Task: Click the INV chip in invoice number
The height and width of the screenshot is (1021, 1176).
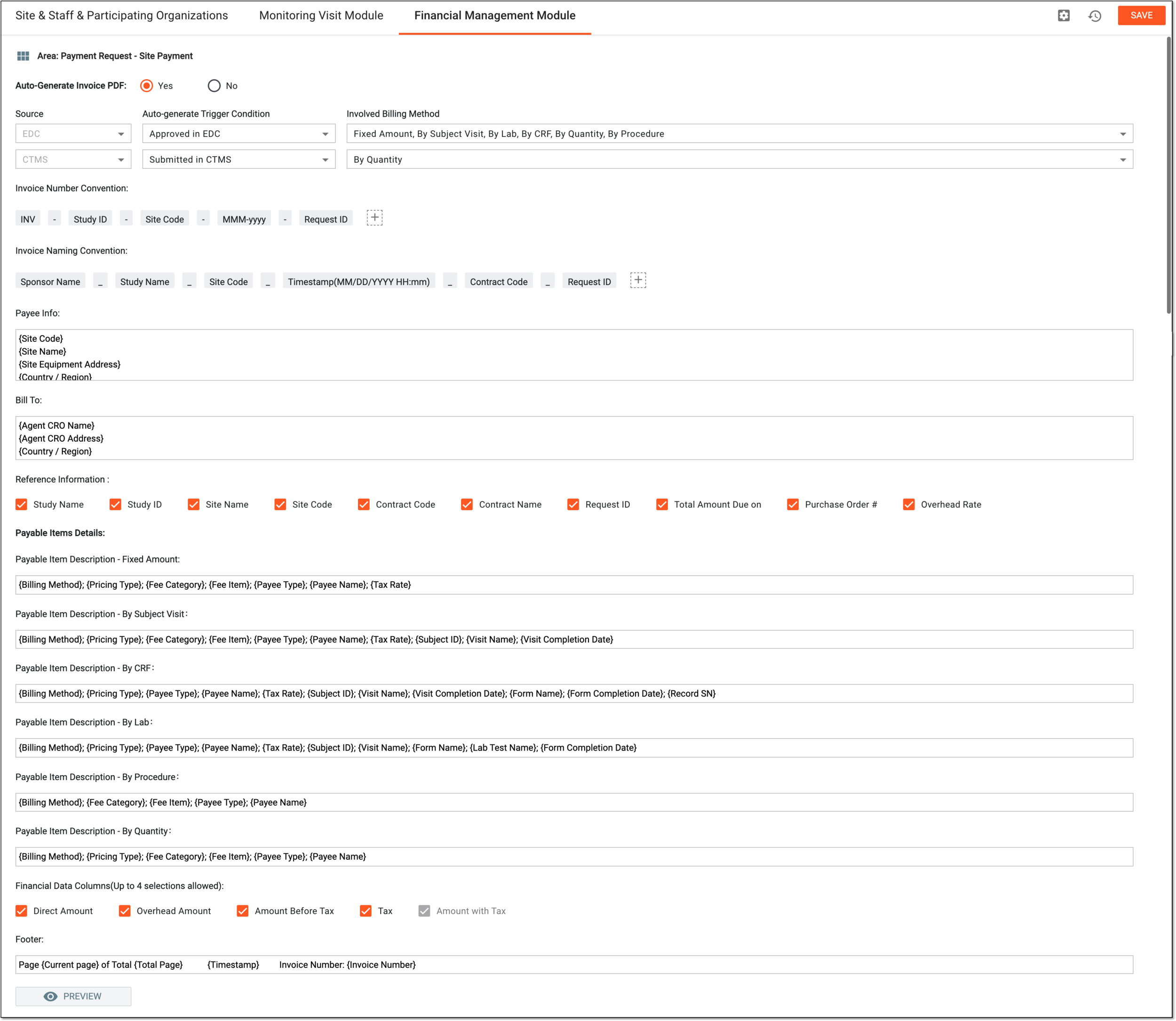Action: [28, 219]
